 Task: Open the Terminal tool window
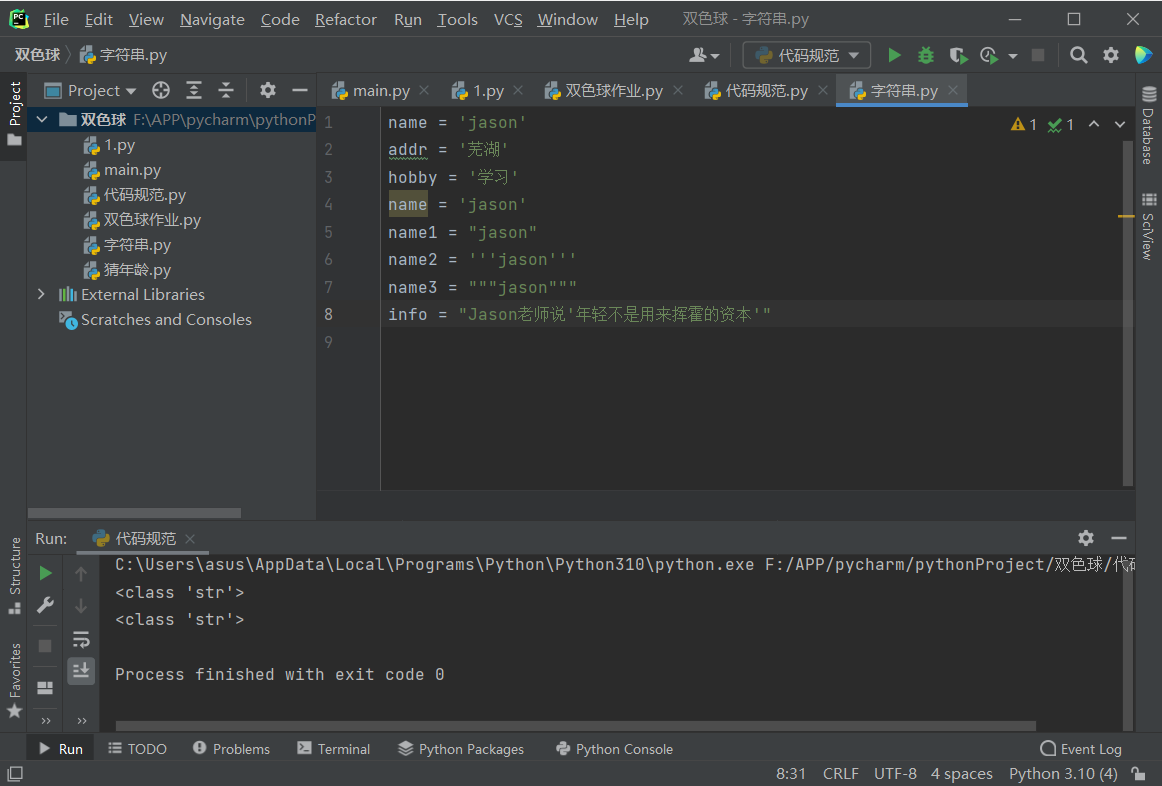pos(334,749)
